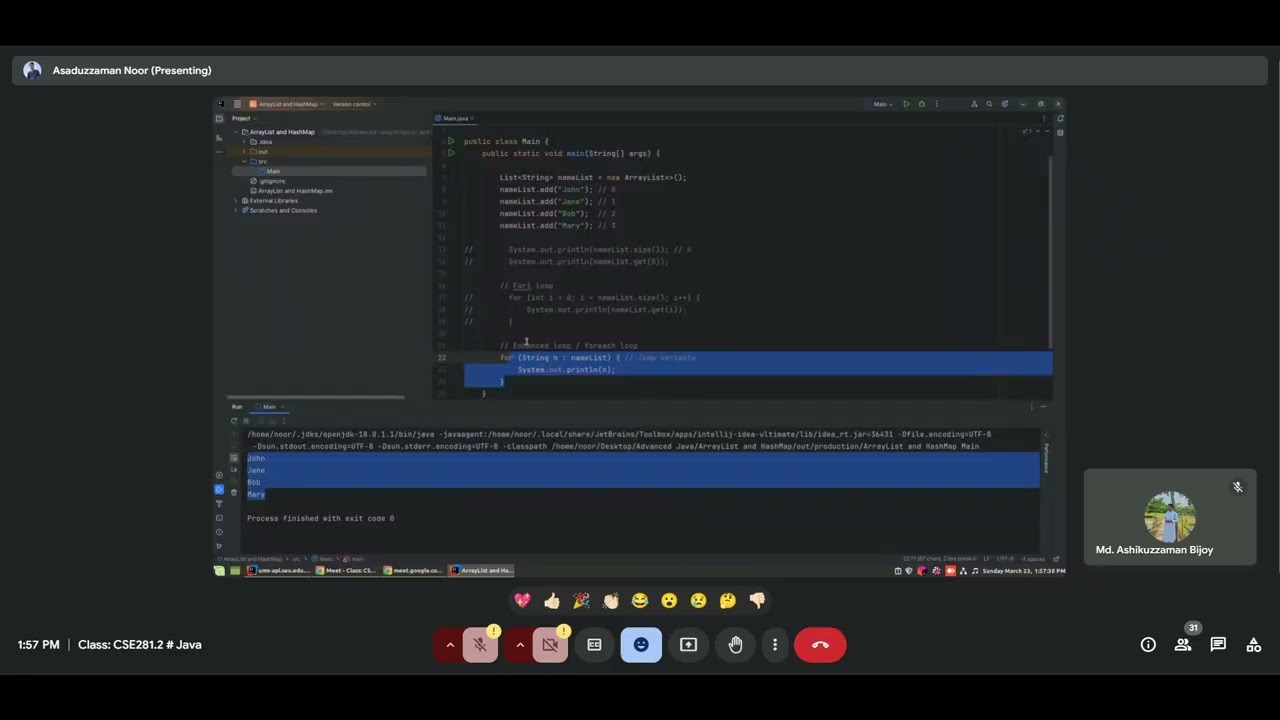The width and height of the screenshot is (1280, 720).
Task: Click 'Process finished with exit code 0' text
Action: pyautogui.click(x=320, y=518)
